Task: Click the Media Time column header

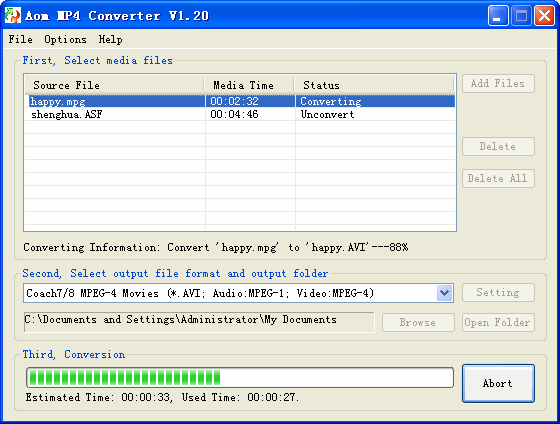Action: [249, 85]
